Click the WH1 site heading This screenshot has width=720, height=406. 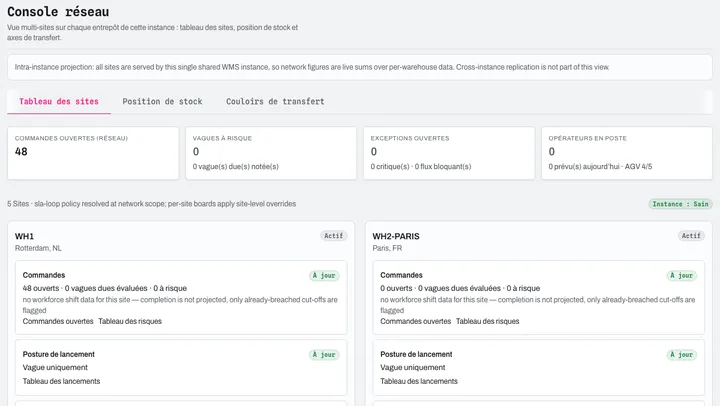coord(24,236)
